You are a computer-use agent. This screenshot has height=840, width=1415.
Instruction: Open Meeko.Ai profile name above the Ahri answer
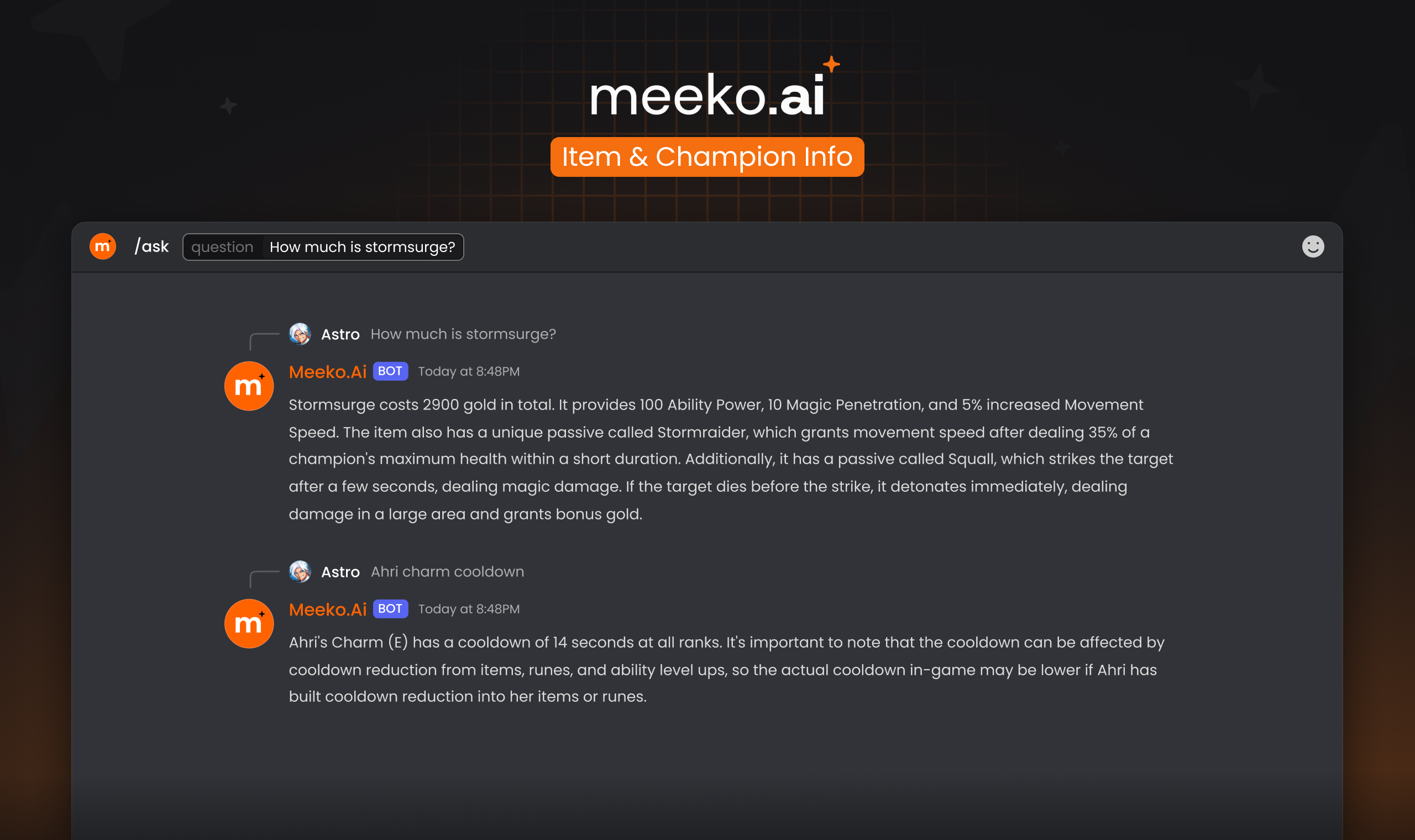(328, 610)
